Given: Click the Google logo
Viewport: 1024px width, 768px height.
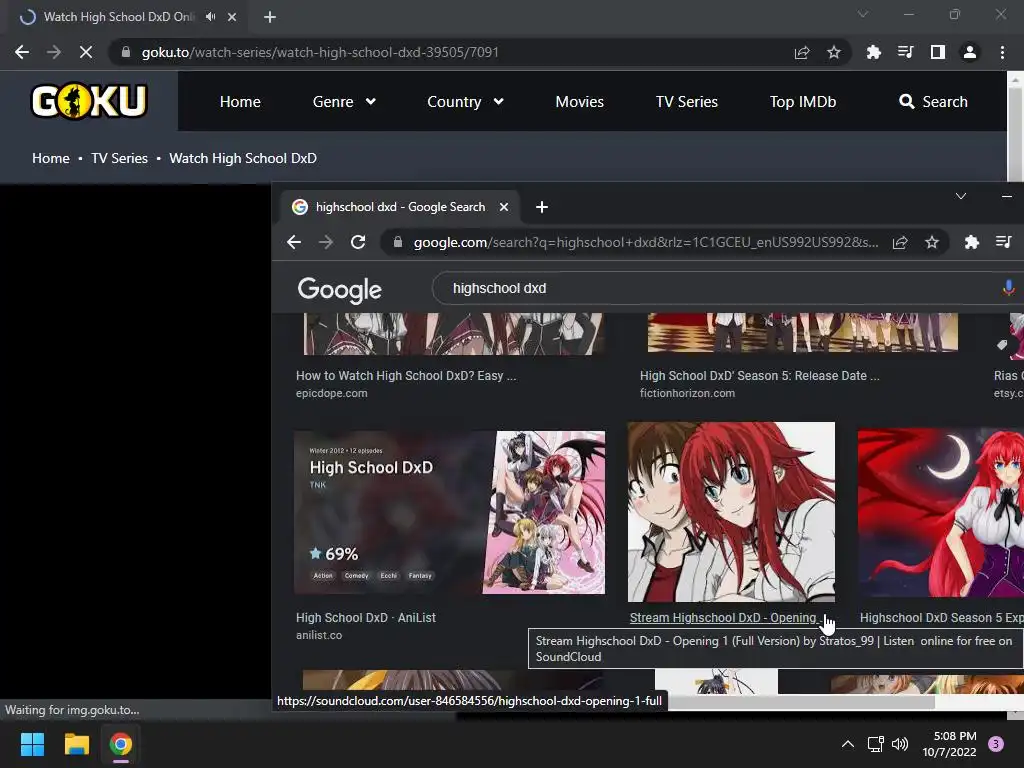Looking at the screenshot, I should 340,289.
